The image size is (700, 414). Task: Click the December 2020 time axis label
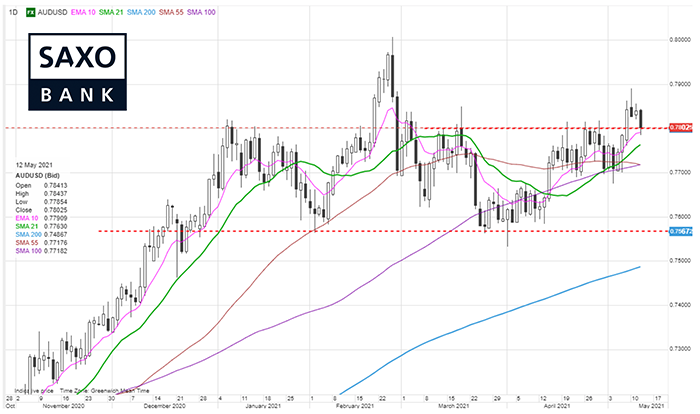click(x=165, y=406)
